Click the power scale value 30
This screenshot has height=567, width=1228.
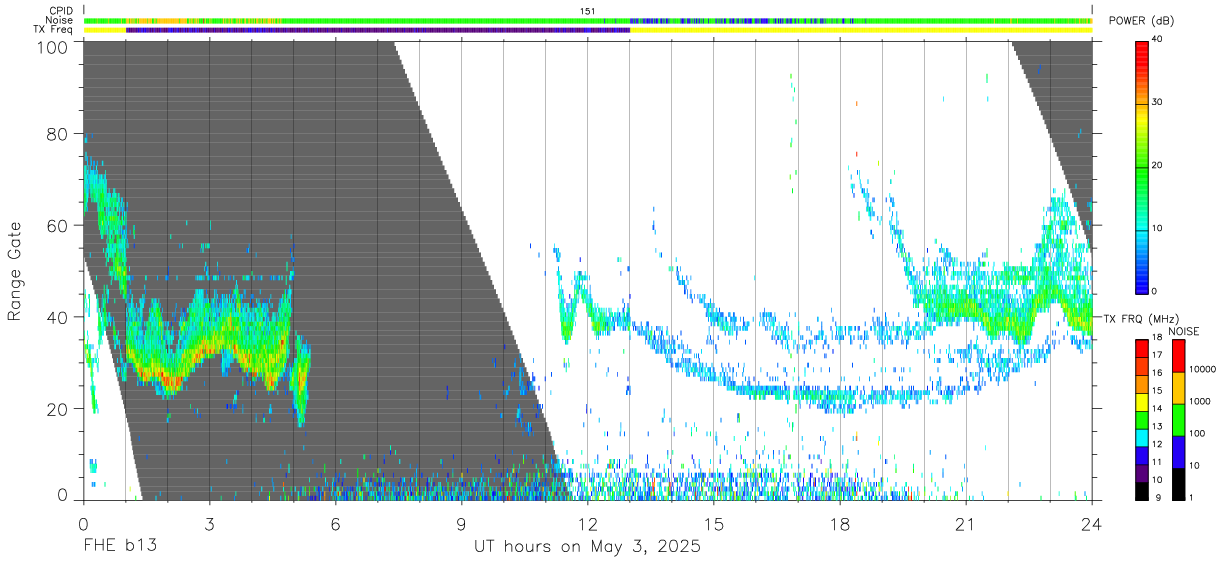click(1158, 103)
